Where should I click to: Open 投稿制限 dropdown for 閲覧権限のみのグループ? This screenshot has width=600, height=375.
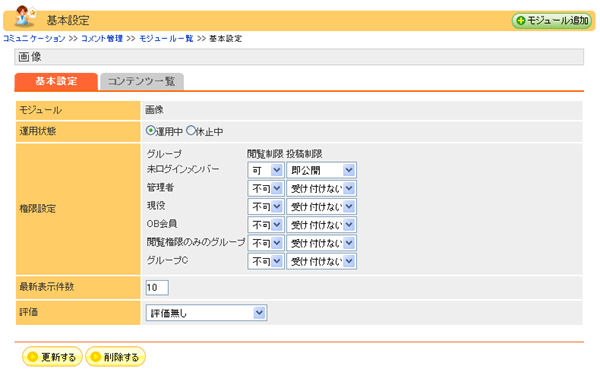click(321, 243)
